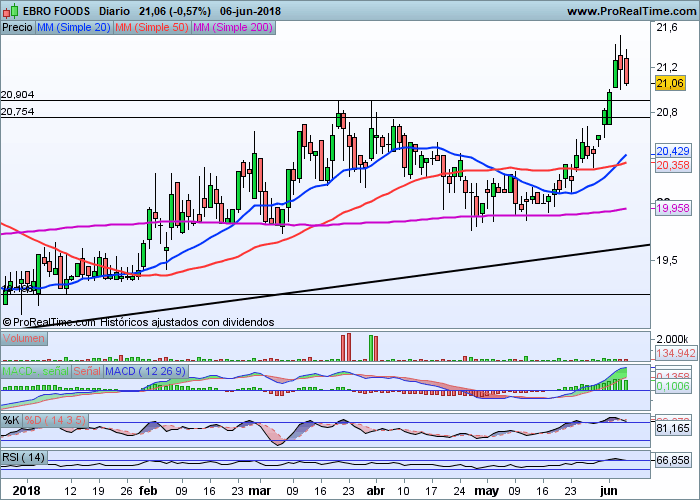Click the 20,8 price axis value
The image size is (700, 500).
point(667,112)
